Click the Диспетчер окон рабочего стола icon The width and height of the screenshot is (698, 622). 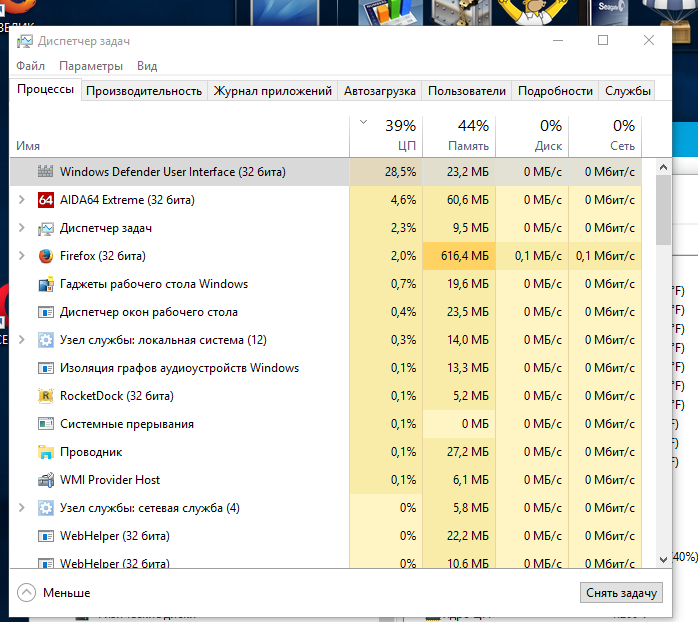pos(45,312)
